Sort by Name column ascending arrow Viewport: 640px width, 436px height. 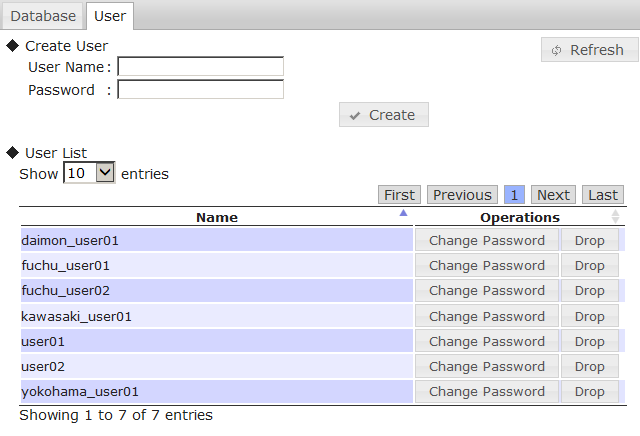(403, 214)
